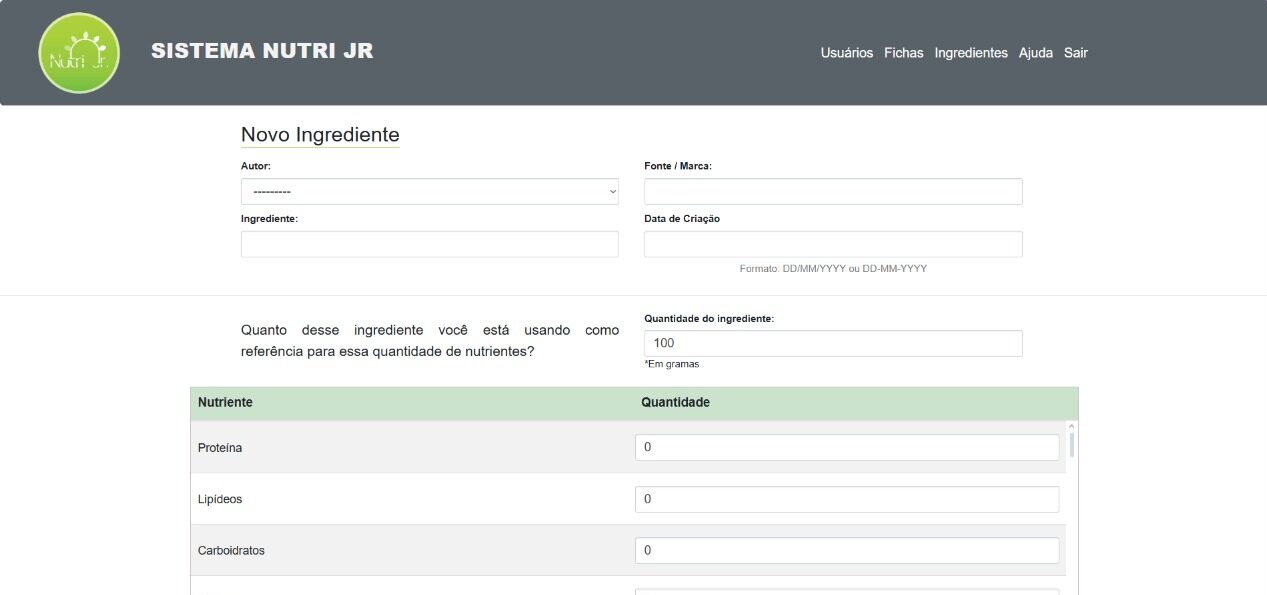The height and width of the screenshot is (595, 1267).
Task: Select the Data de Criação input
Action: click(832, 244)
